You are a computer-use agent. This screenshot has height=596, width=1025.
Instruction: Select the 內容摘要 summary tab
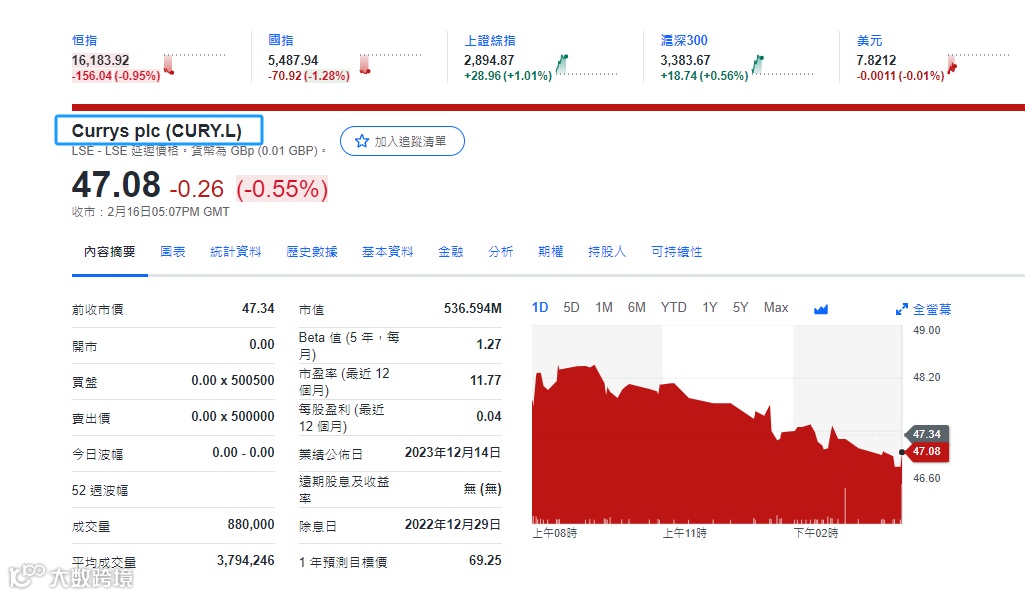[x=110, y=252]
